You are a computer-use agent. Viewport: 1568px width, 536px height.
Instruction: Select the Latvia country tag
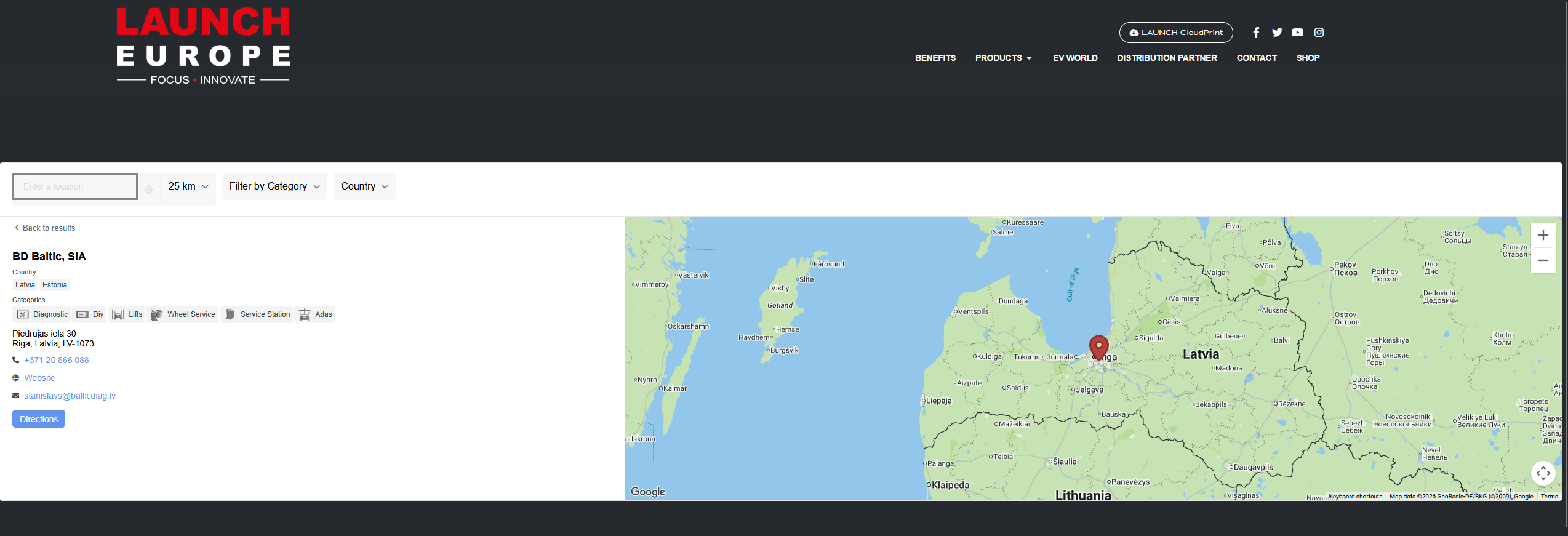(x=25, y=285)
